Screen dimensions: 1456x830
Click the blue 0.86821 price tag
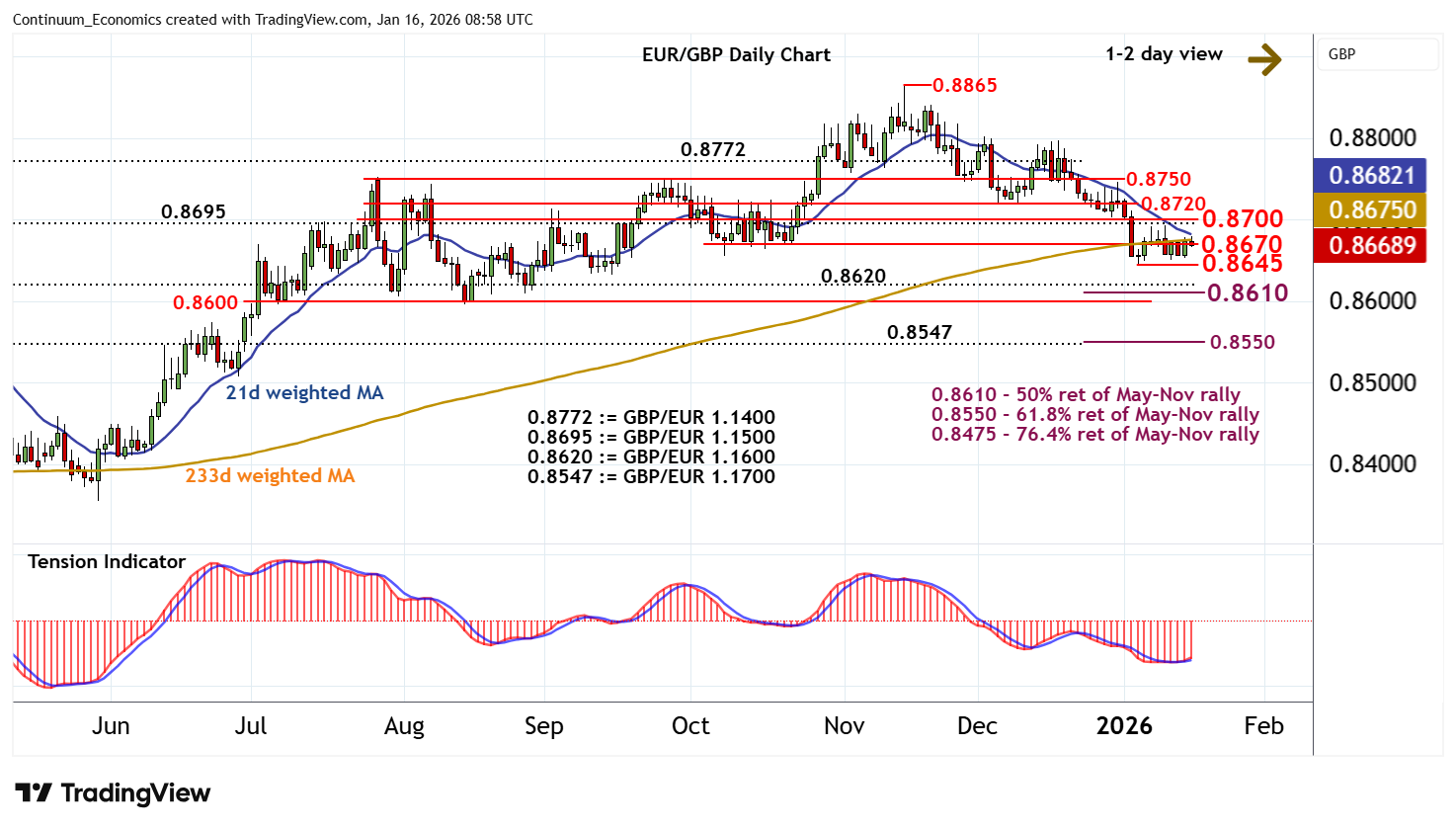(1370, 176)
